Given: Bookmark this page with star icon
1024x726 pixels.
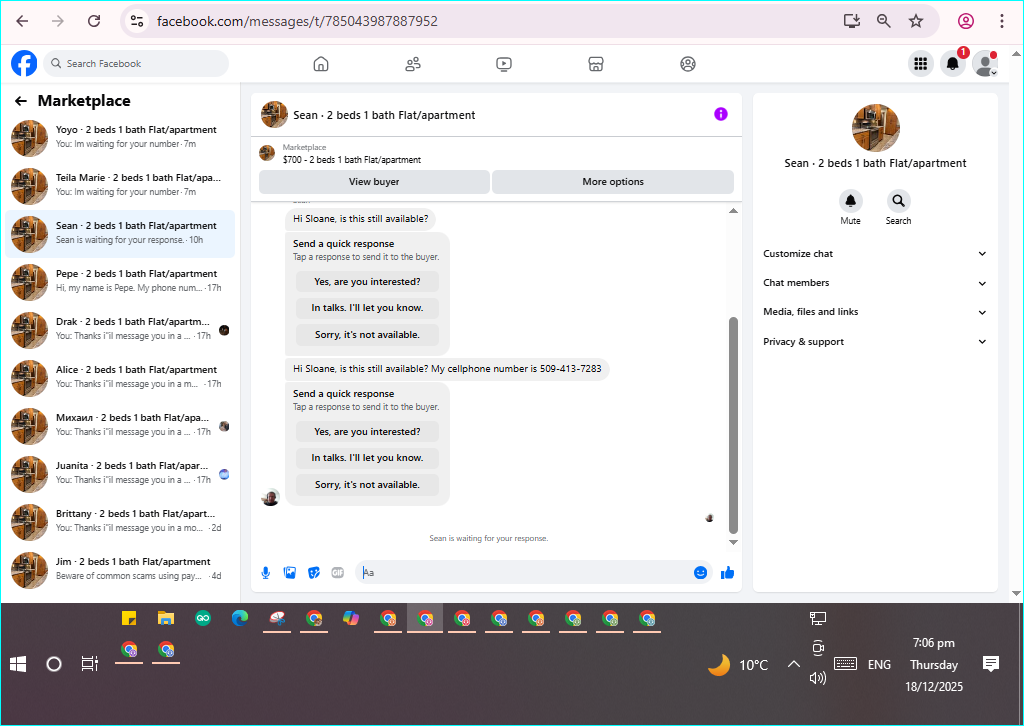Looking at the screenshot, I should (x=916, y=21).
